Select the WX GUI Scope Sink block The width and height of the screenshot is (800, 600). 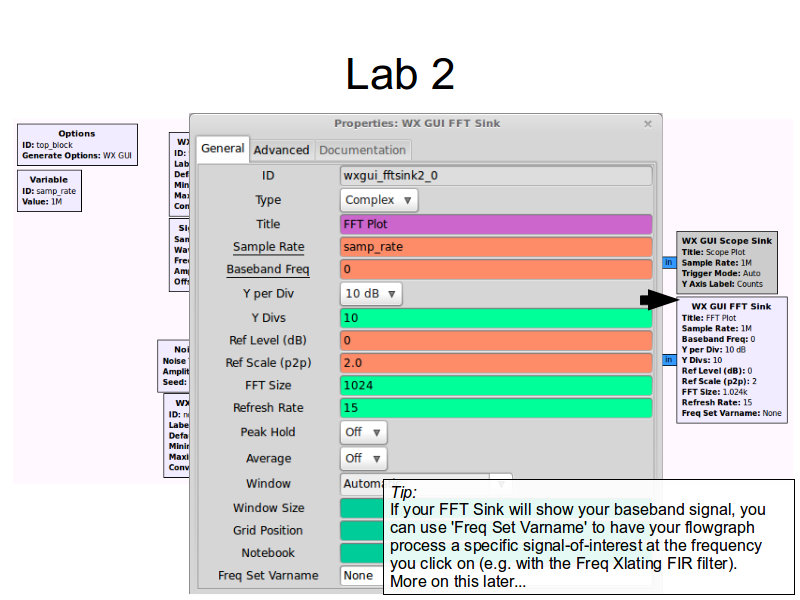click(x=727, y=262)
